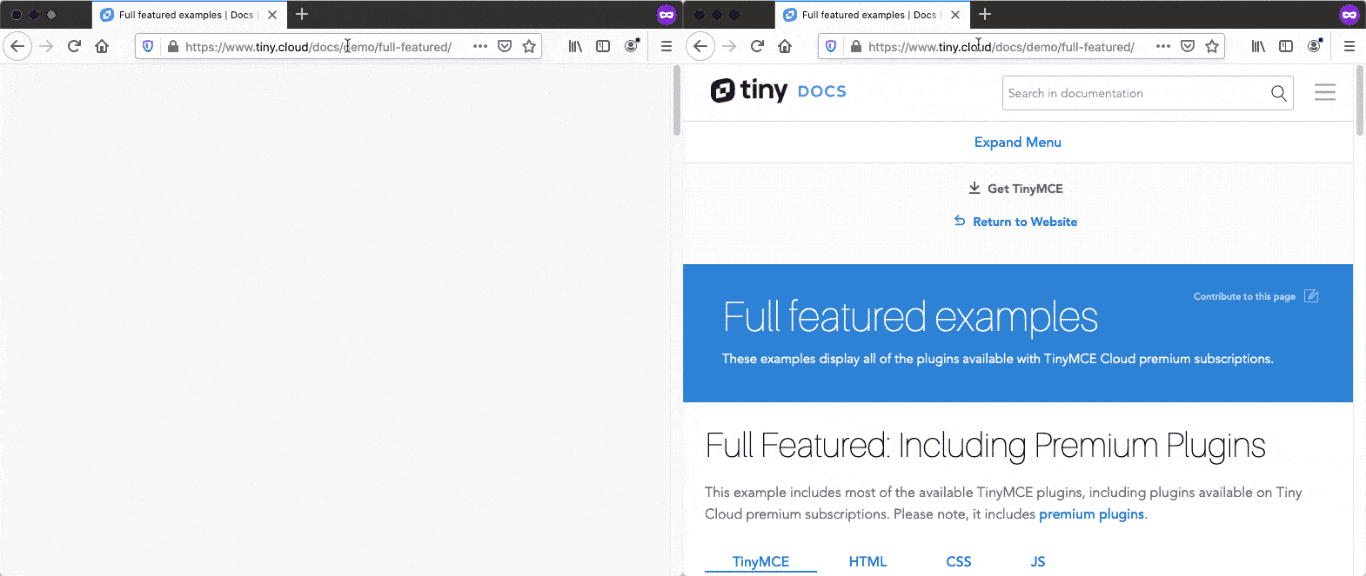Click the 'Full featured examples' banner heading
The image size is (1366, 576).
point(910,317)
